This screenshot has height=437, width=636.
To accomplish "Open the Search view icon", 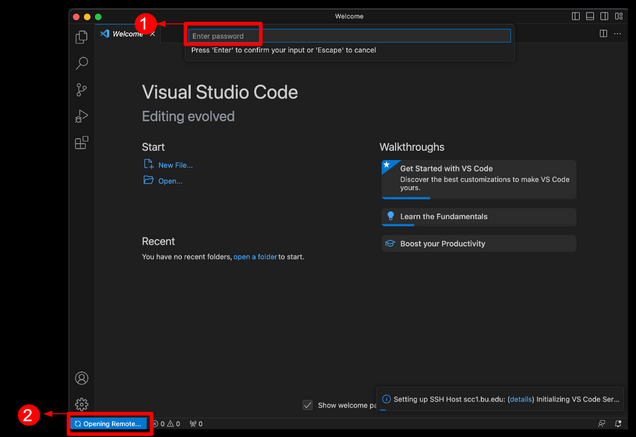I will 82,63.
